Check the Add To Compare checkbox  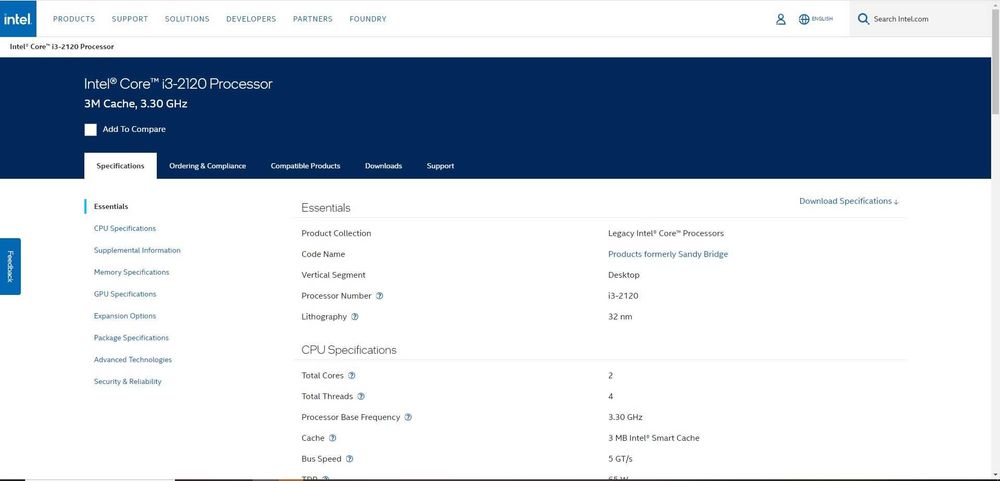[x=91, y=130]
